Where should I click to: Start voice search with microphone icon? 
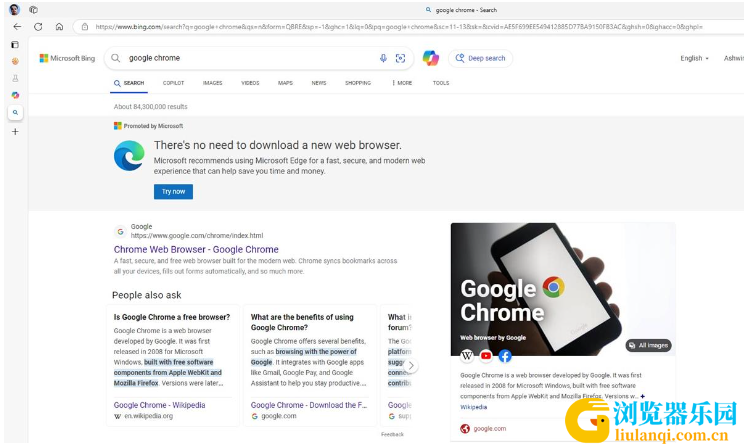coord(383,58)
